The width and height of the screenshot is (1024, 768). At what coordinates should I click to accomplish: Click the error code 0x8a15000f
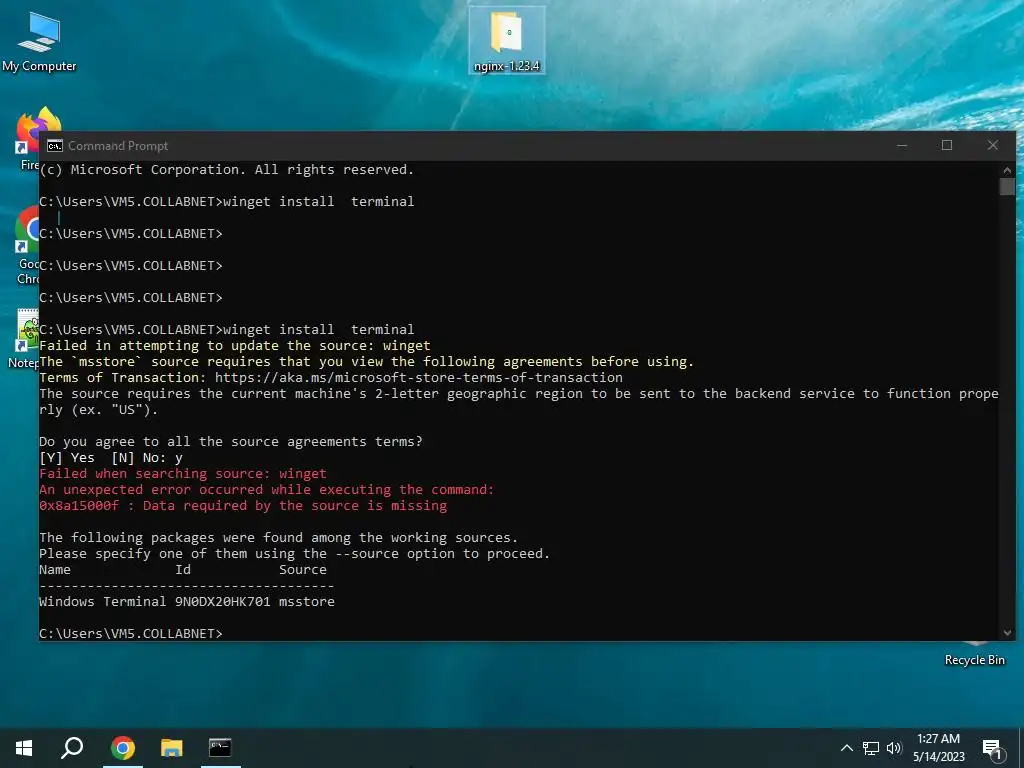click(x=79, y=505)
